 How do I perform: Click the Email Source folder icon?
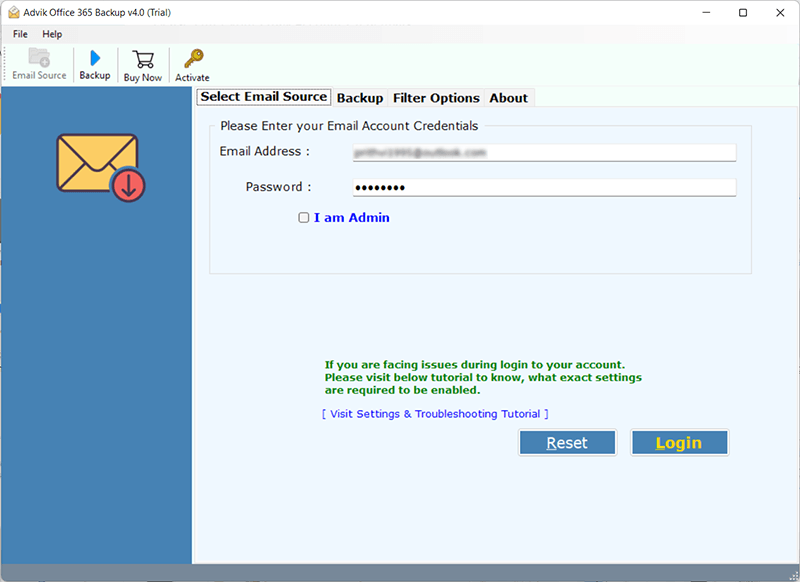pos(39,58)
